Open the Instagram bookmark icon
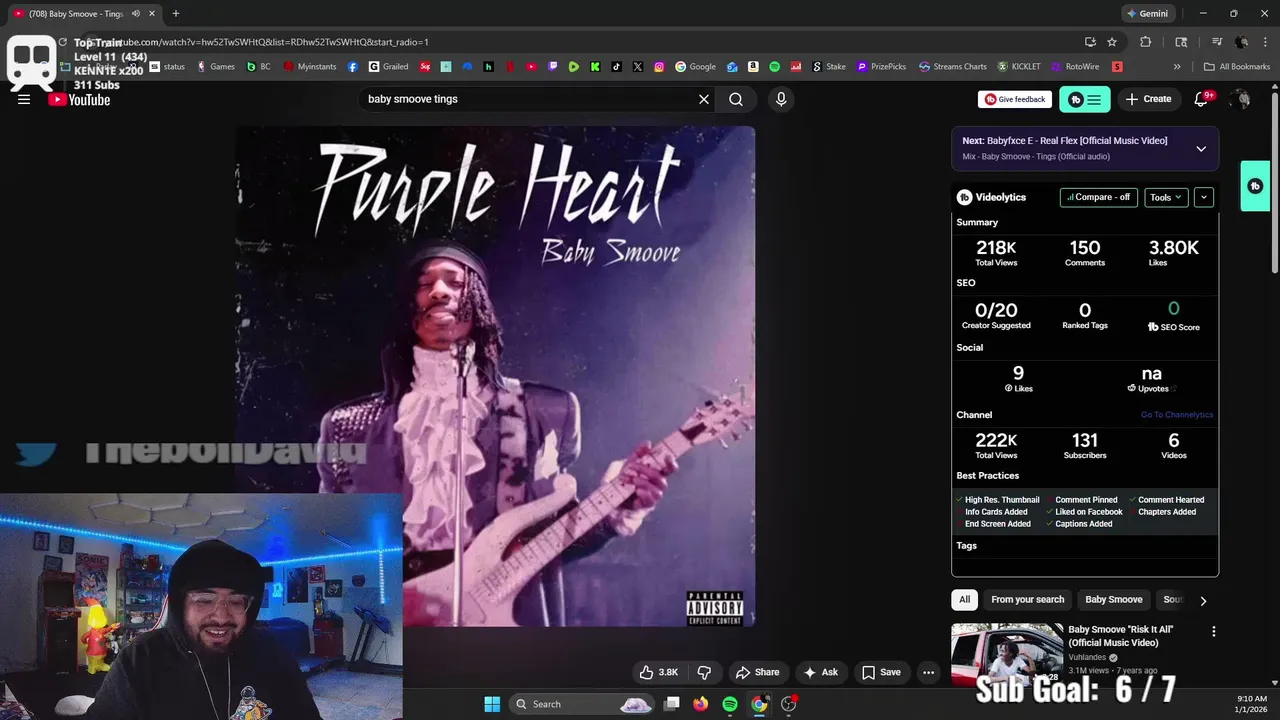1280x720 pixels. click(x=659, y=67)
